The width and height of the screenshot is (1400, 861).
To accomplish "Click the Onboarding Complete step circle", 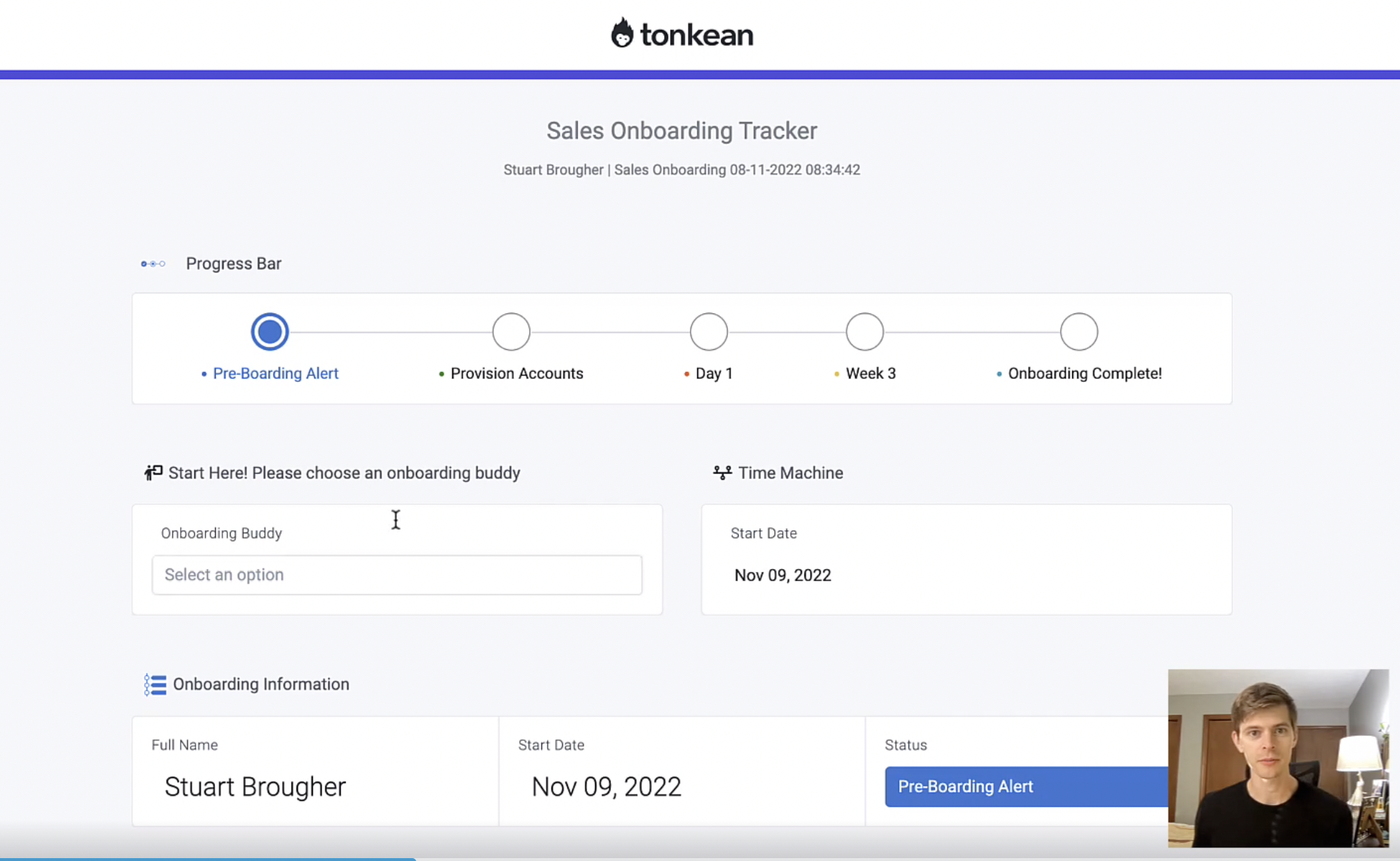I will click(x=1079, y=331).
